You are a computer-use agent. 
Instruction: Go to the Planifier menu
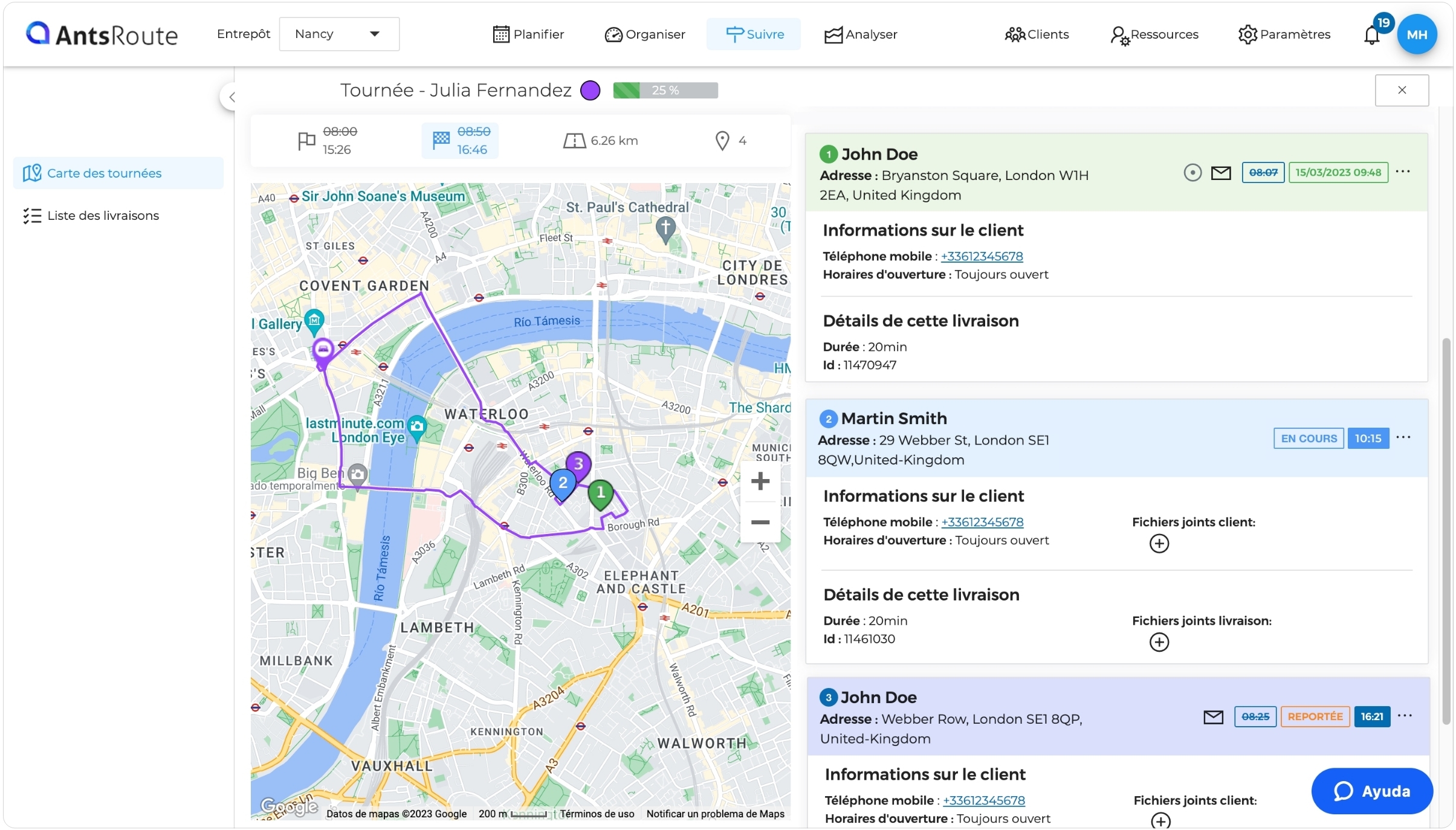(x=528, y=34)
